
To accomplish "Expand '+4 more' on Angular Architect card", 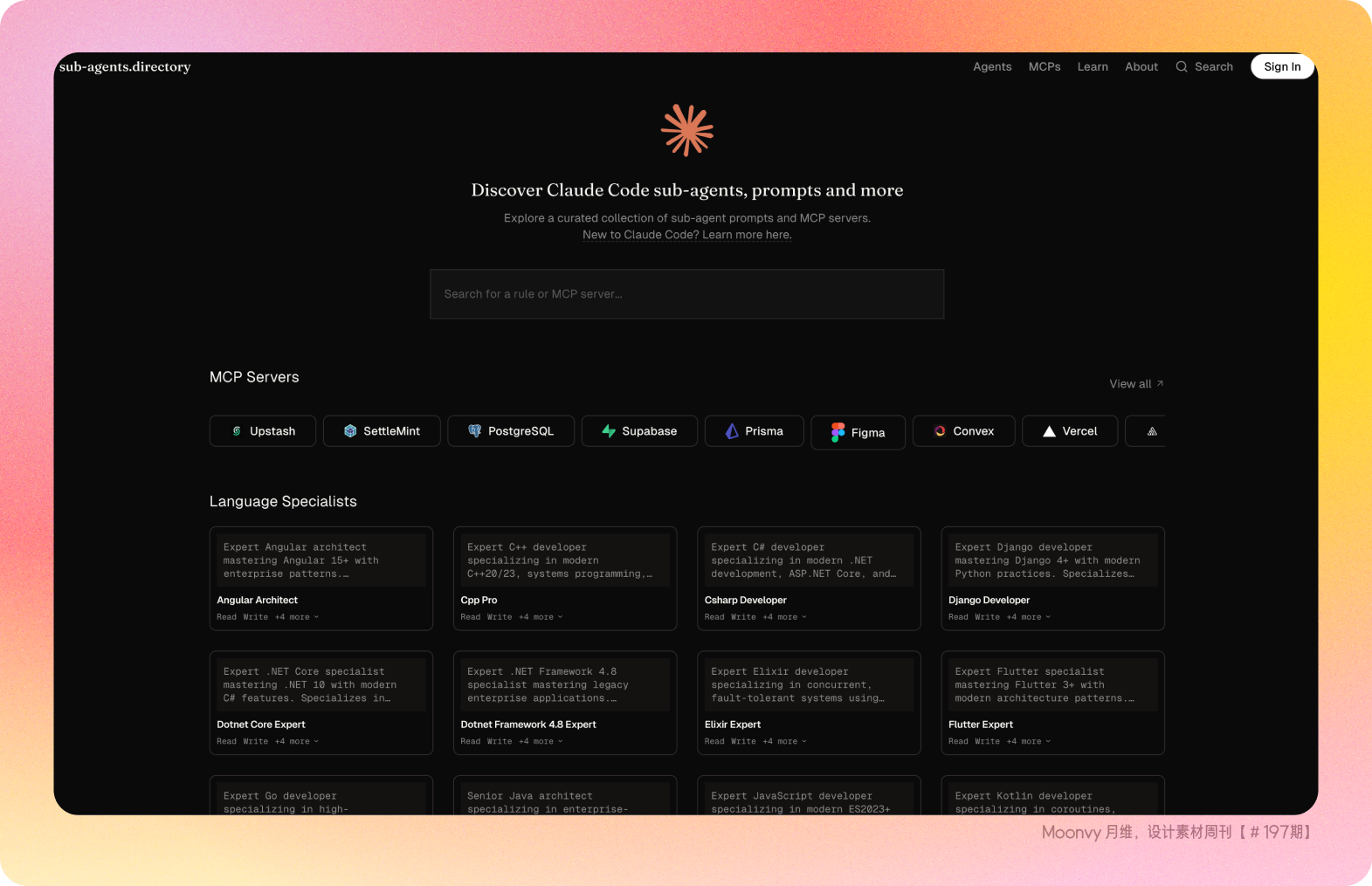I will pyautogui.click(x=297, y=617).
